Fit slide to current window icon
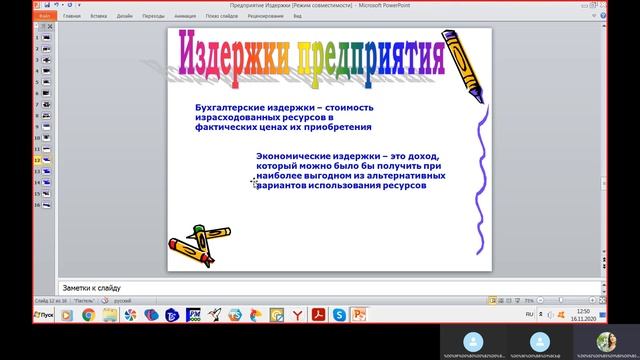The width and height of the screenshot is (640, 360). pos(602,300)
